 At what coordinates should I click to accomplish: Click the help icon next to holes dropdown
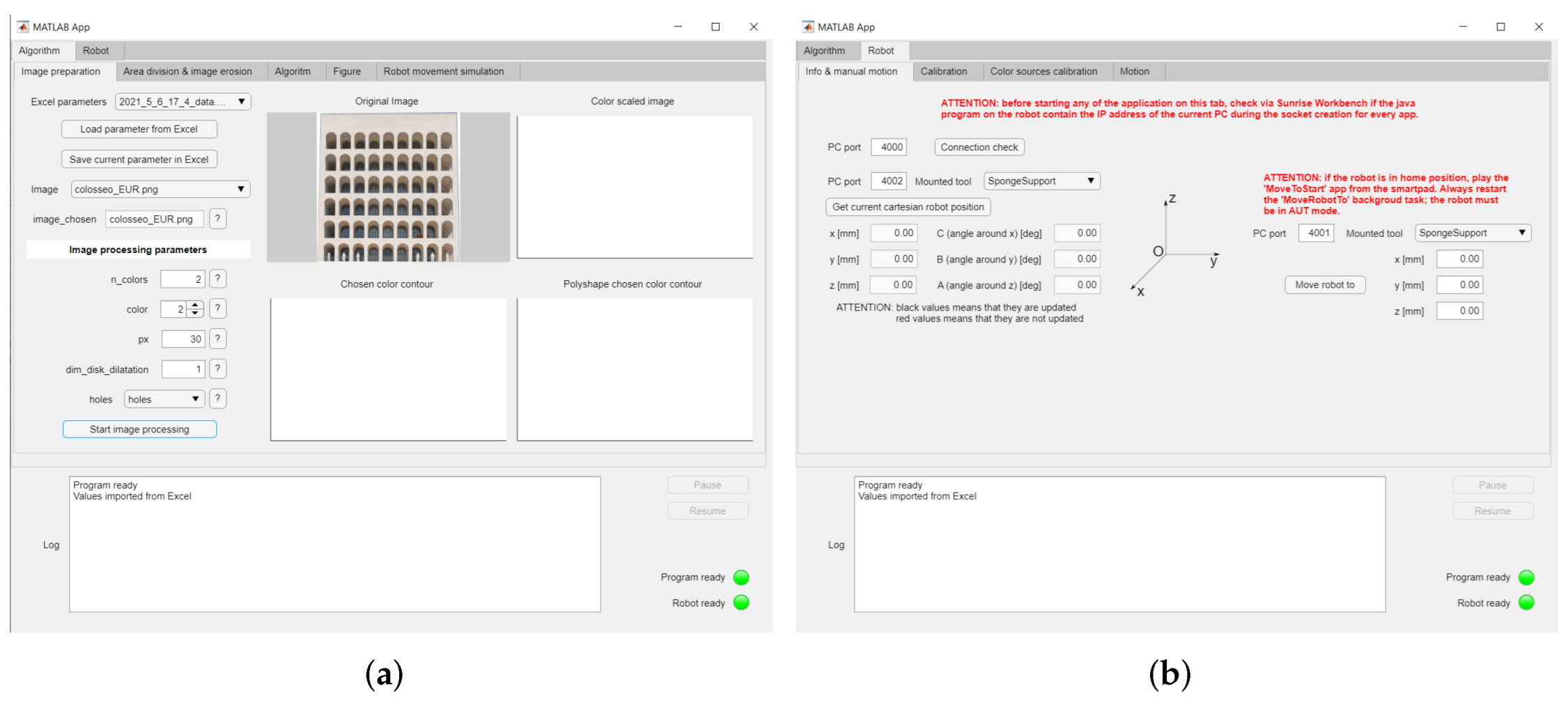(x=217, y=399)
